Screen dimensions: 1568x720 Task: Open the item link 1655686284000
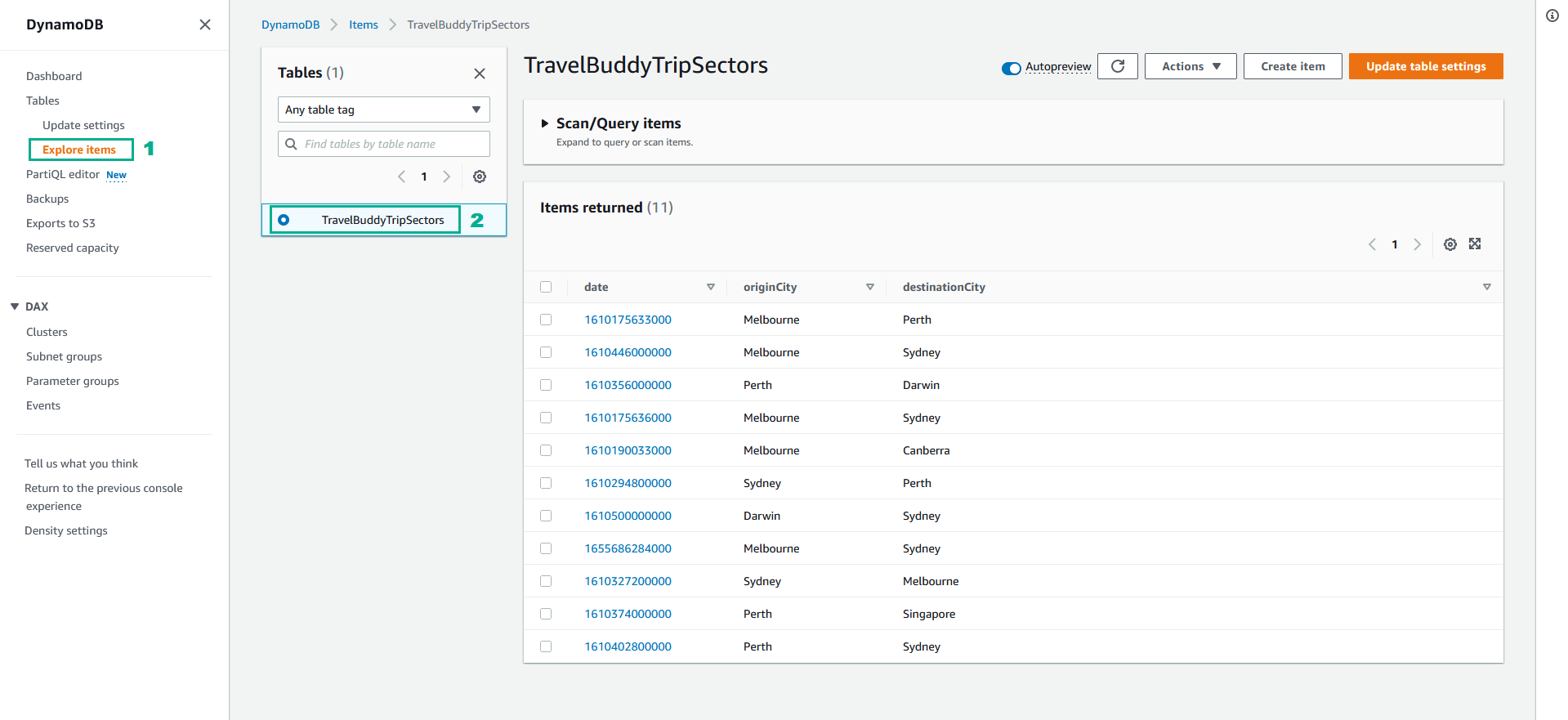(628, 548)
